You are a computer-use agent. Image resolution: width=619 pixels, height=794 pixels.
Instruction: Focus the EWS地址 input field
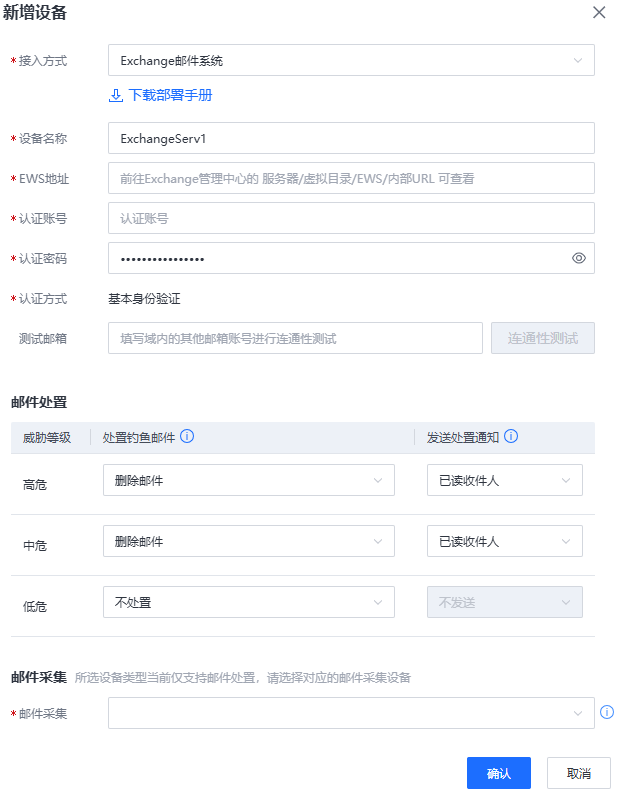351,178
